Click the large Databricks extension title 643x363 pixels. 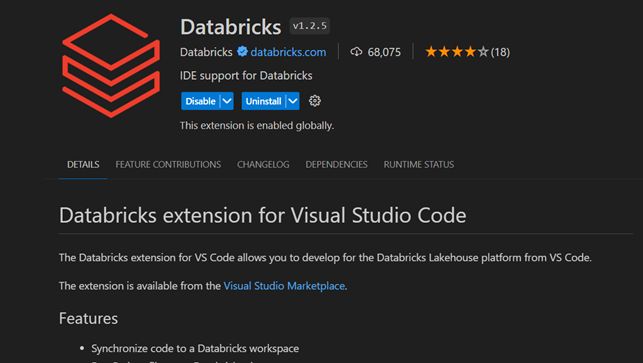pyautogui.click(x=231, y=27)
